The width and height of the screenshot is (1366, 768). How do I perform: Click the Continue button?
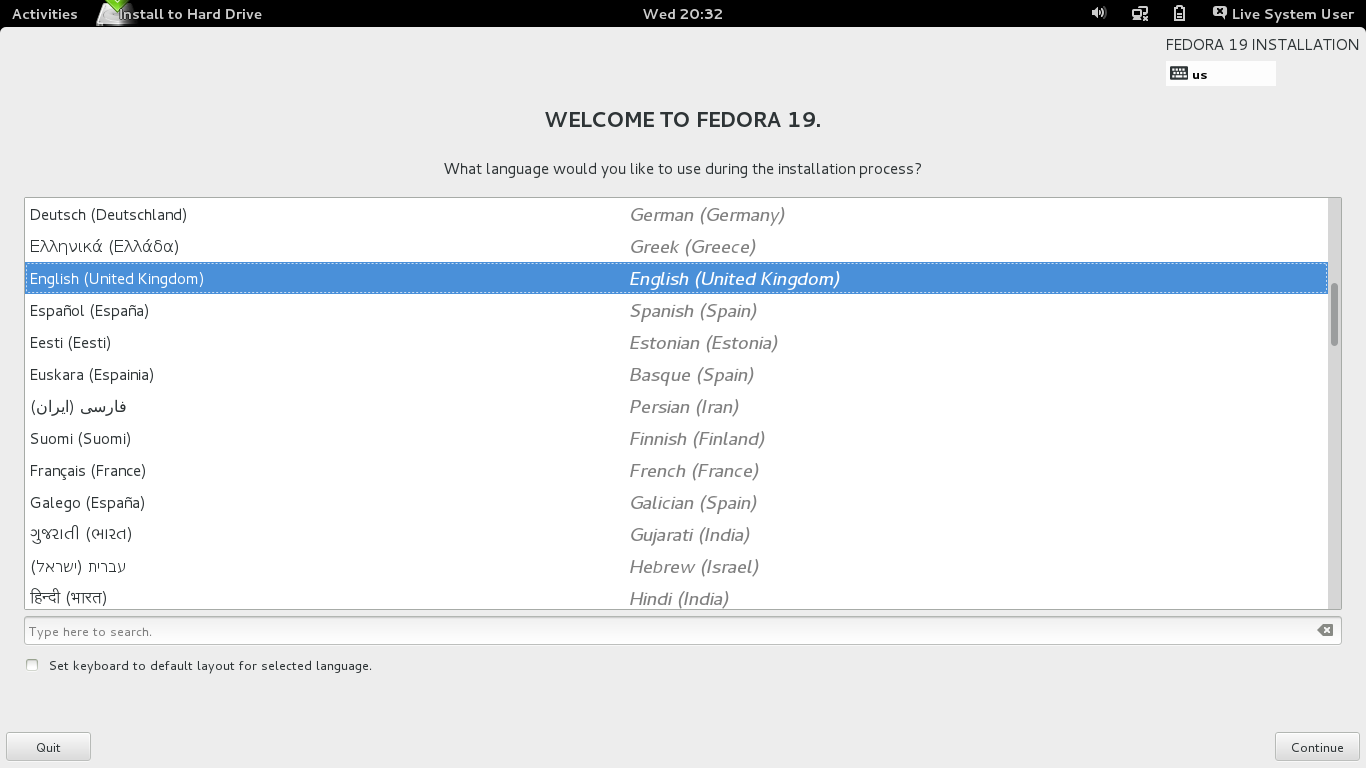pyautogui.click(x=1317, y=747)
